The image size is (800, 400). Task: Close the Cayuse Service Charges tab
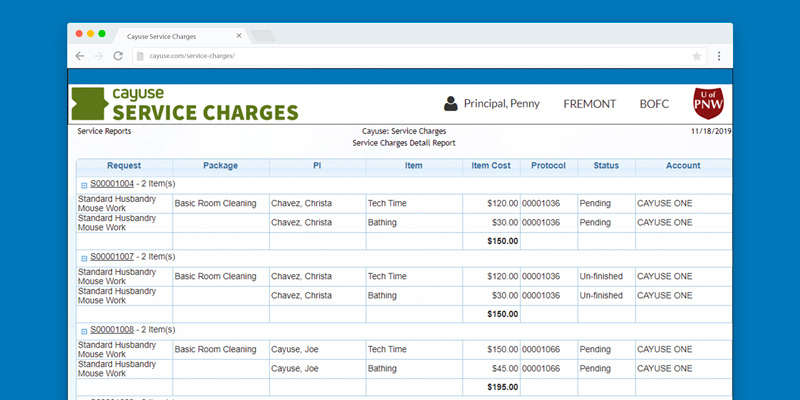coord(239,36)
